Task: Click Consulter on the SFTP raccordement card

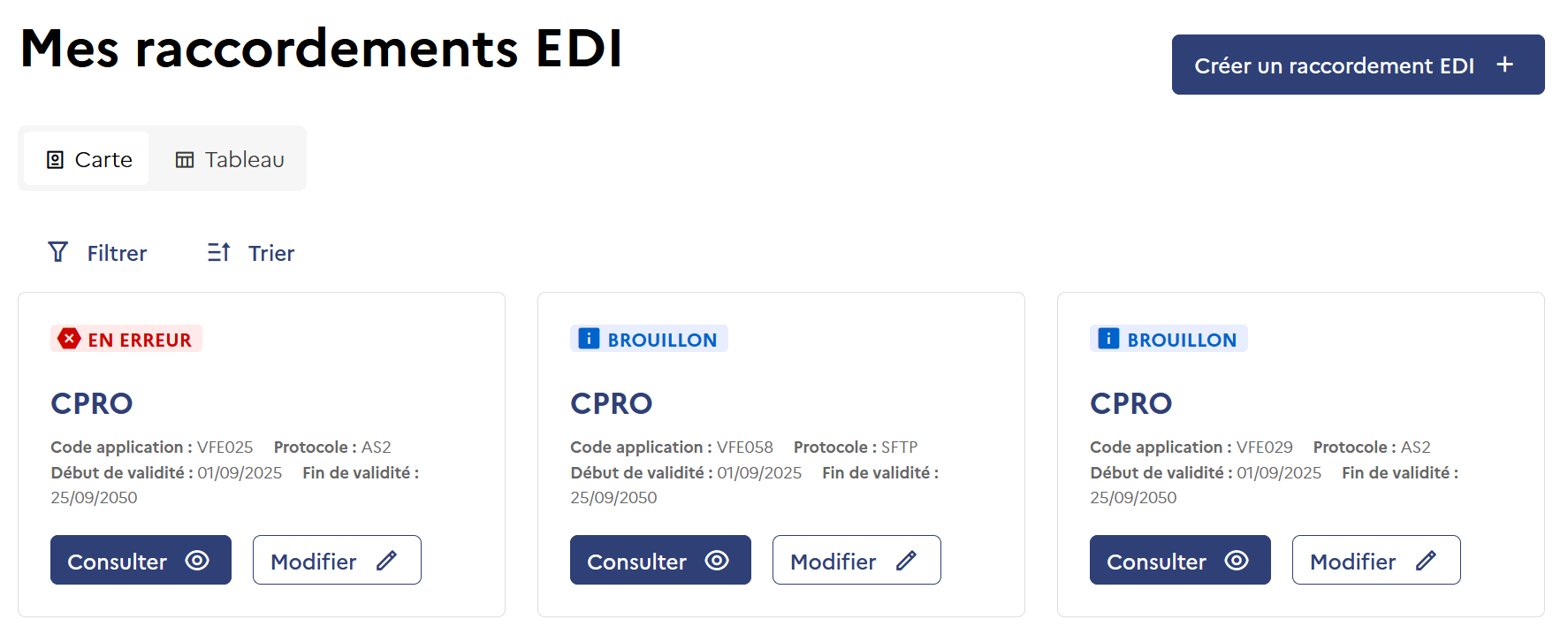Action: coord(660,560)
